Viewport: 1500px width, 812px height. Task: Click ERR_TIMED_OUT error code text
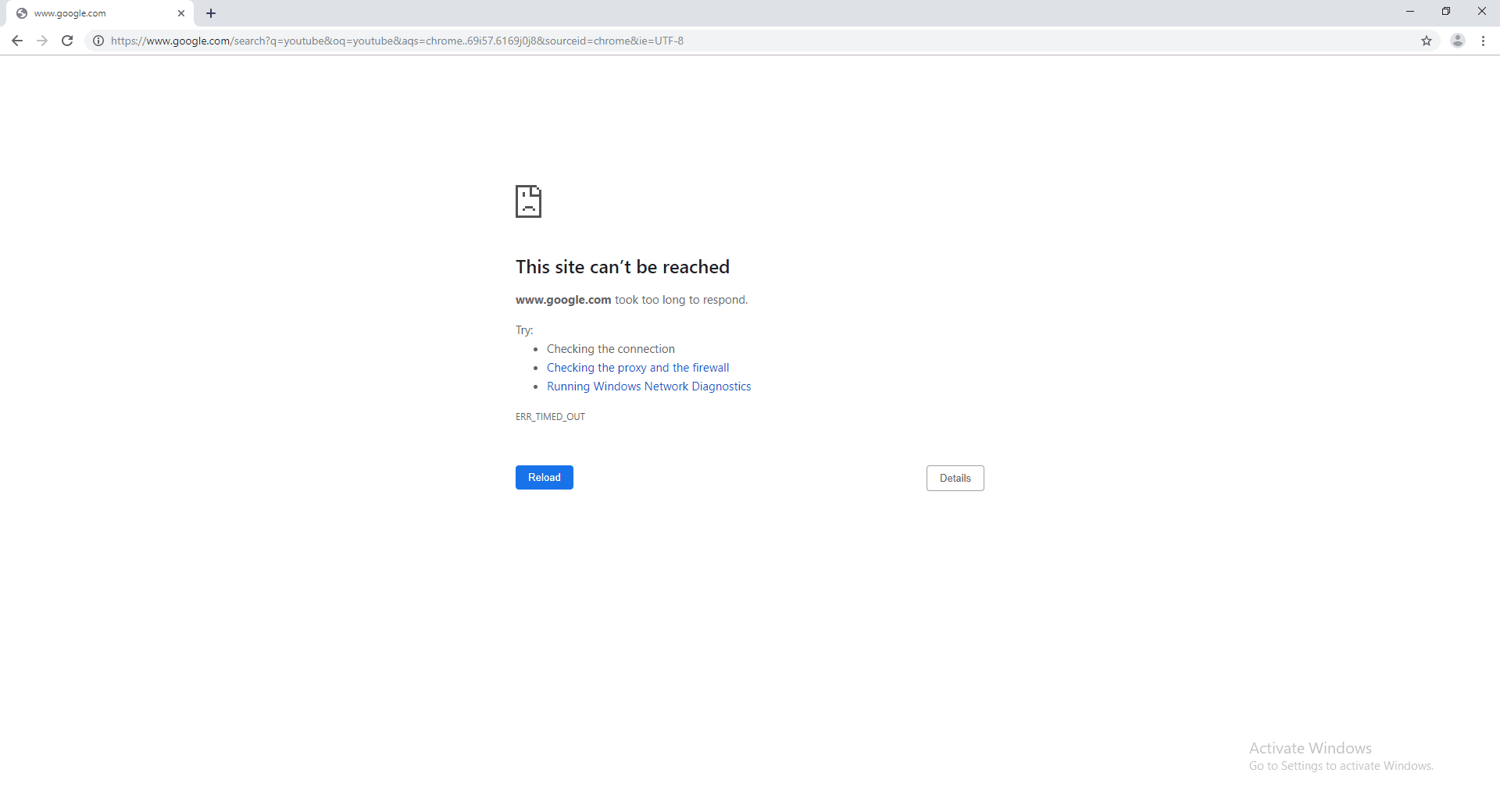pyautogui.click(x=550, y=417)
